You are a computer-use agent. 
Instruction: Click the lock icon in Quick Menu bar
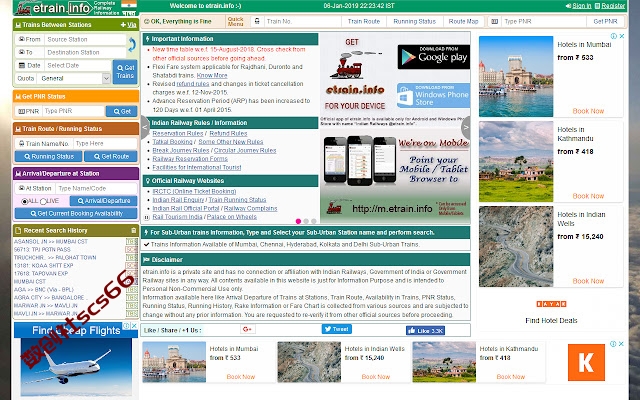[257, 21]
